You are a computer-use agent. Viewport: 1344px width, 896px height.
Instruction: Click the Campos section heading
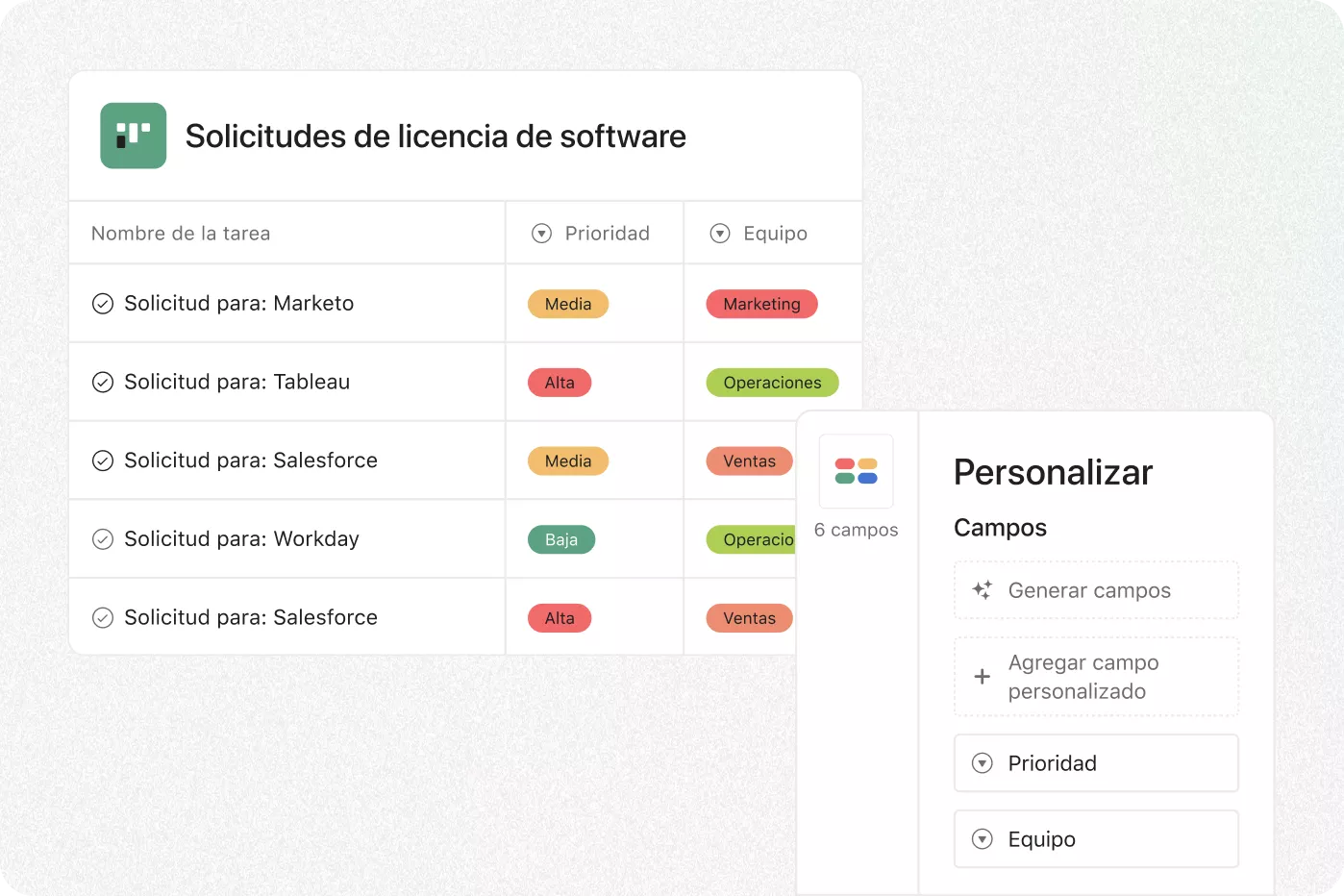pos(1000,528)
